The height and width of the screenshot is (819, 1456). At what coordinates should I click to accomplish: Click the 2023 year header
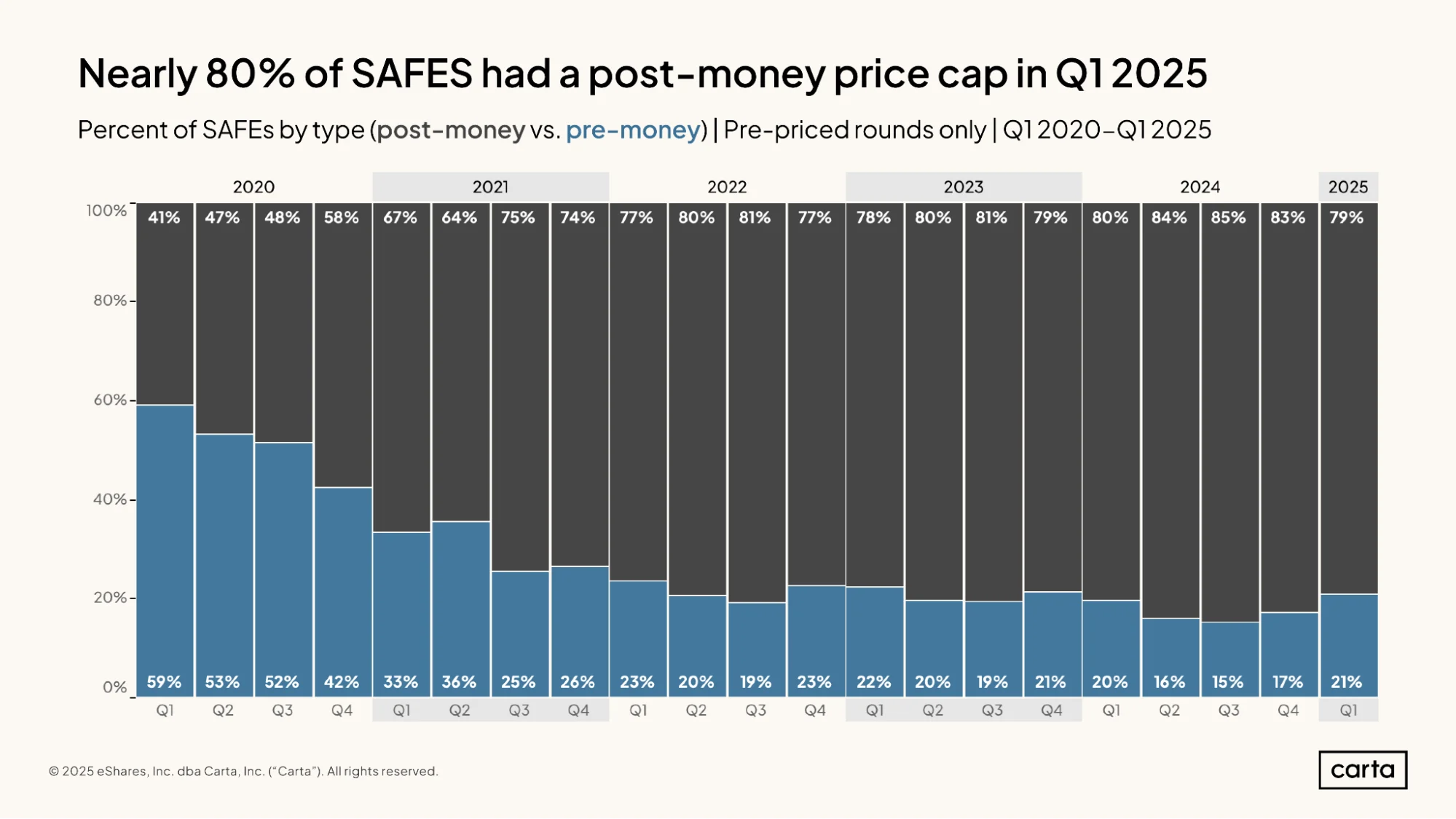[963, 186]
